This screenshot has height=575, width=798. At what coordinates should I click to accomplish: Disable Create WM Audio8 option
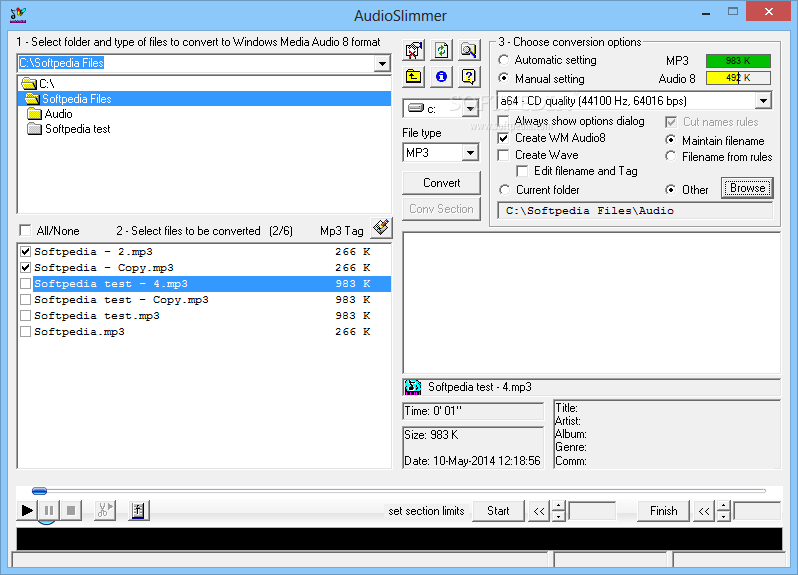point(503,138)
